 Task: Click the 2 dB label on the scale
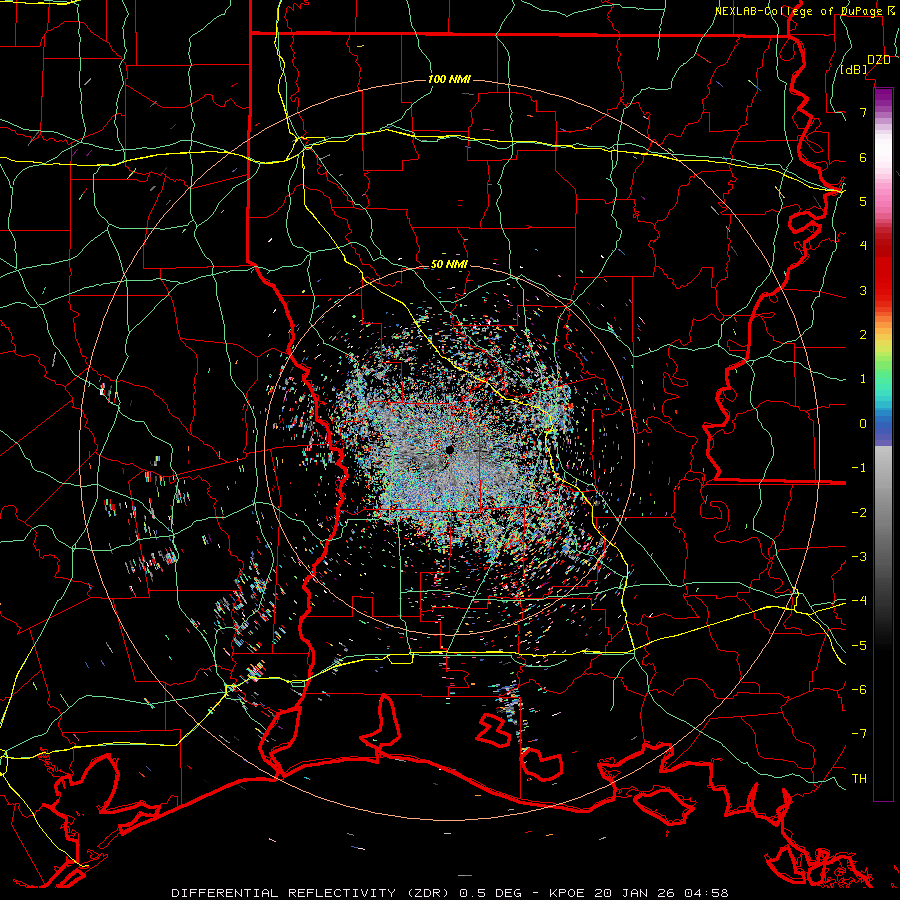point(863,335)
